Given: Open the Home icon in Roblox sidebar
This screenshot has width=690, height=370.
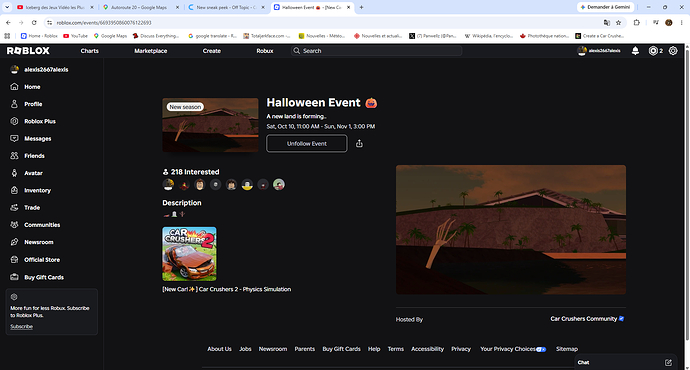Looking at the screenshot, I should [15, 87].
